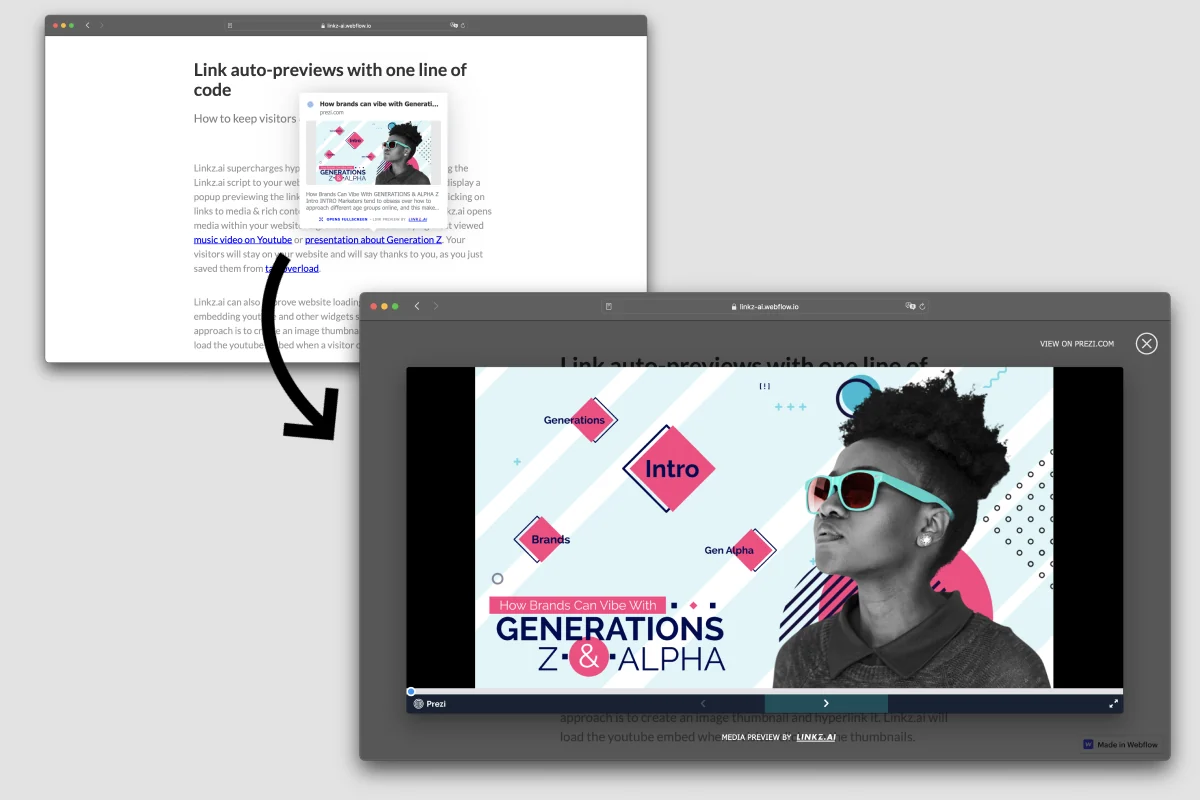The height and width of the screenshot is (800, 1200).
Task: Open the Made in Webflow badge
Action: tap(1121, 744)
